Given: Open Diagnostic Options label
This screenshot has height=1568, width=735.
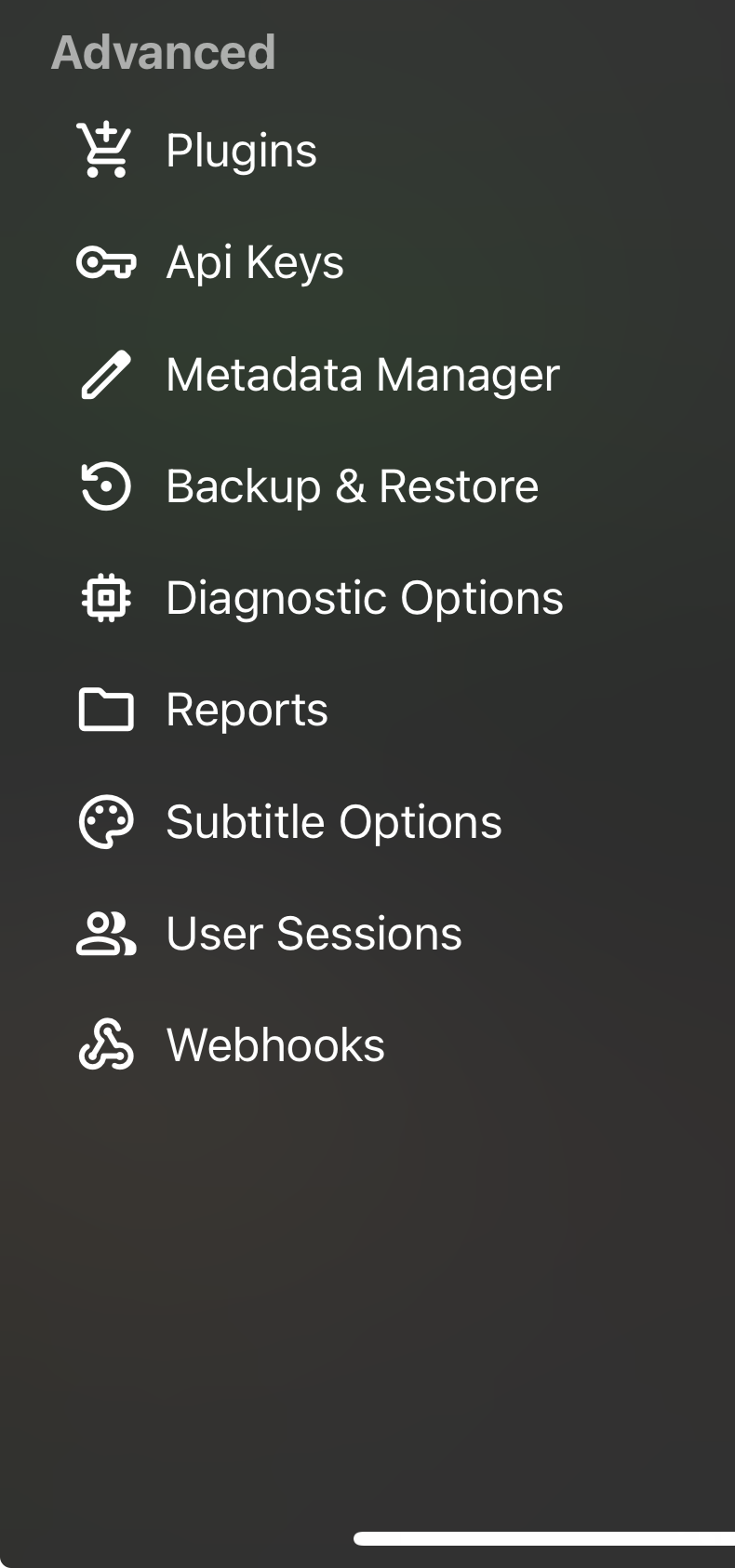Looking at the screenshot, I should (x=365, y=598).
